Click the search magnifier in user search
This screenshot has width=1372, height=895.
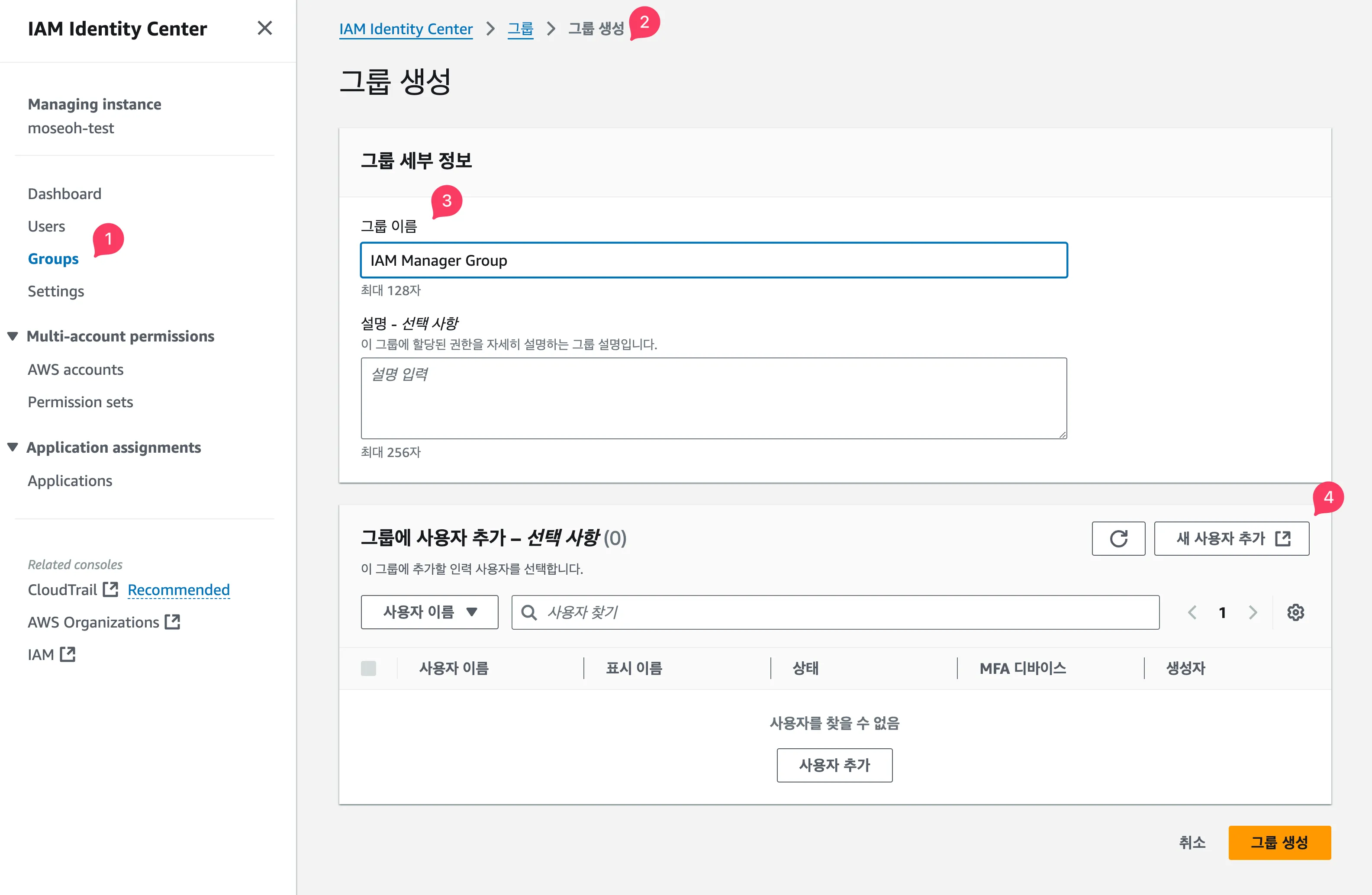point(528,612)
